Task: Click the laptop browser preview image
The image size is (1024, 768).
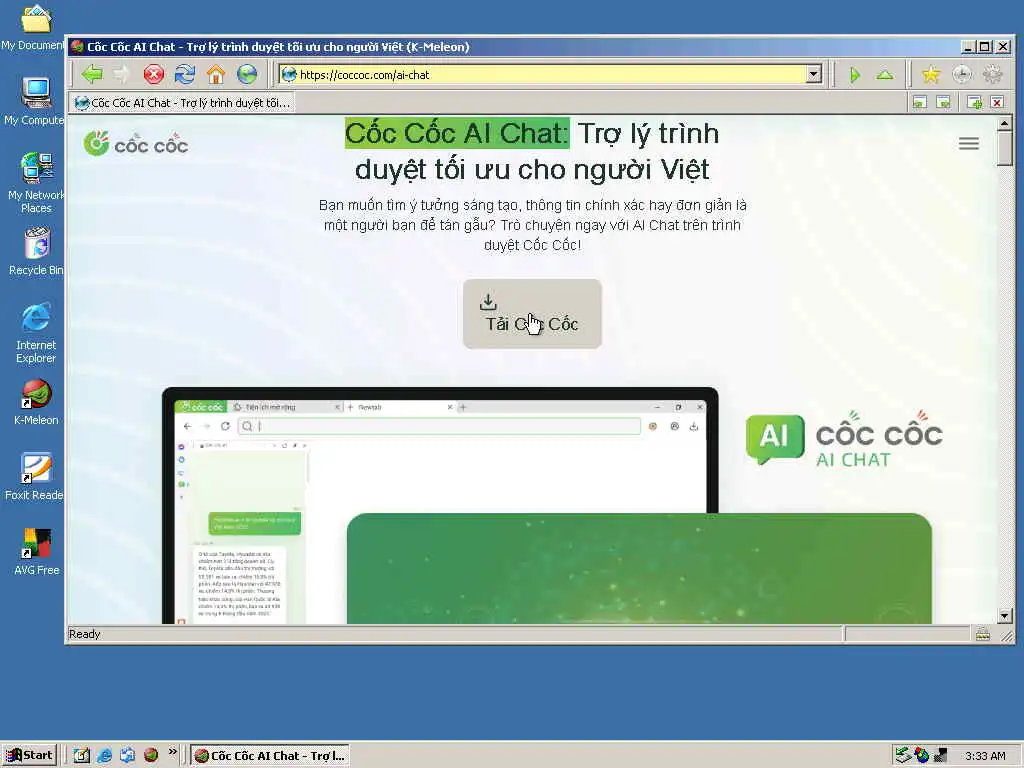Action: coord(440,507)
